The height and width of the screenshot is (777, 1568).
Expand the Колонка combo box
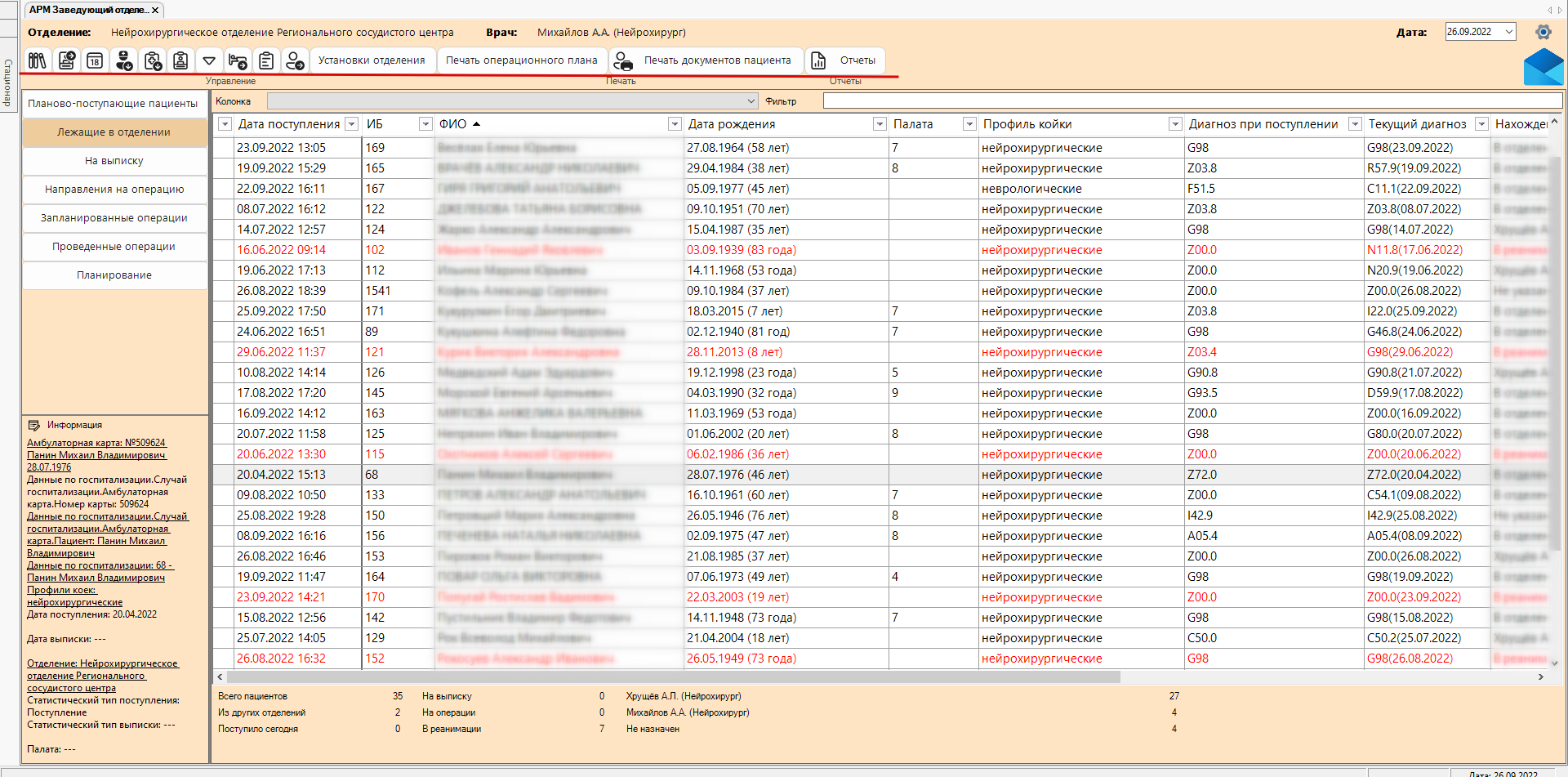pos(751,101)
